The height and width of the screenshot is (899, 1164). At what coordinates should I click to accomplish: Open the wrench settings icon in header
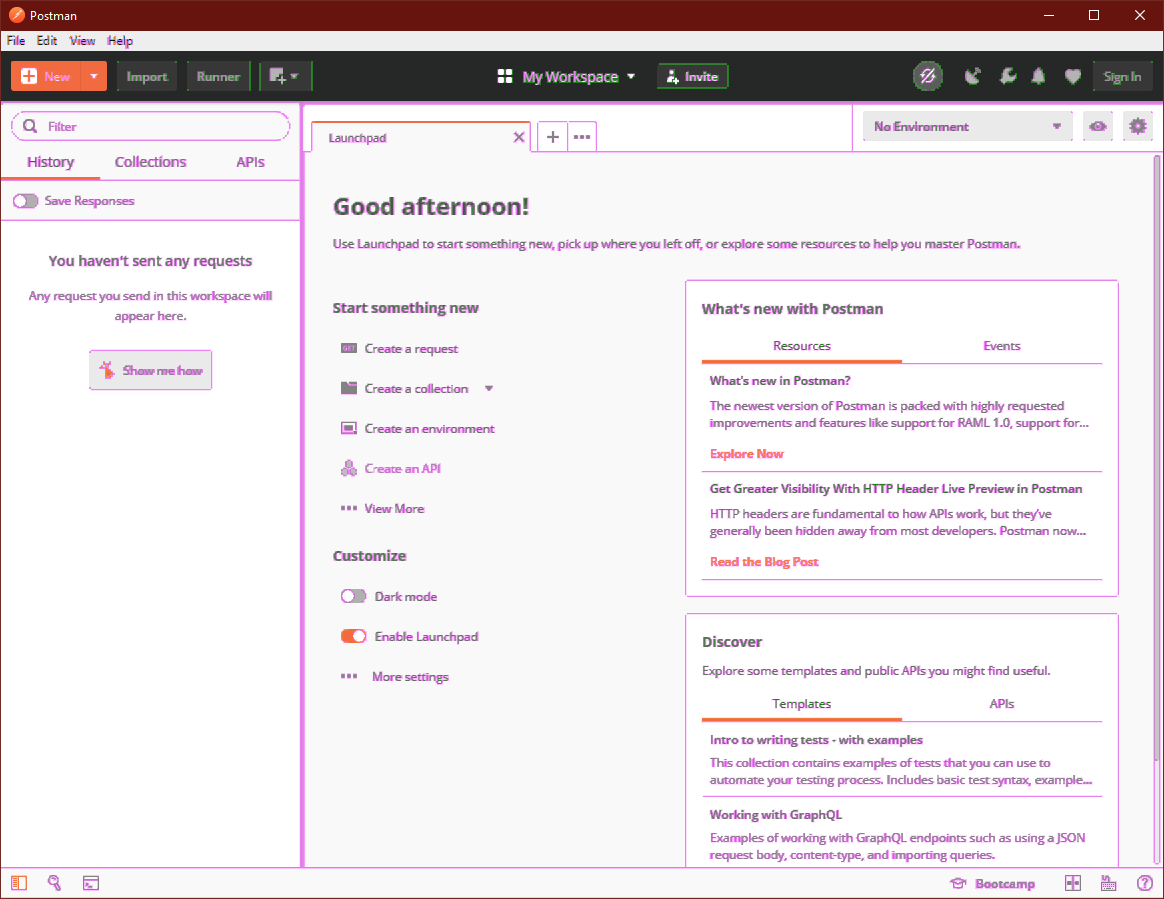(x=1007, y=76)
